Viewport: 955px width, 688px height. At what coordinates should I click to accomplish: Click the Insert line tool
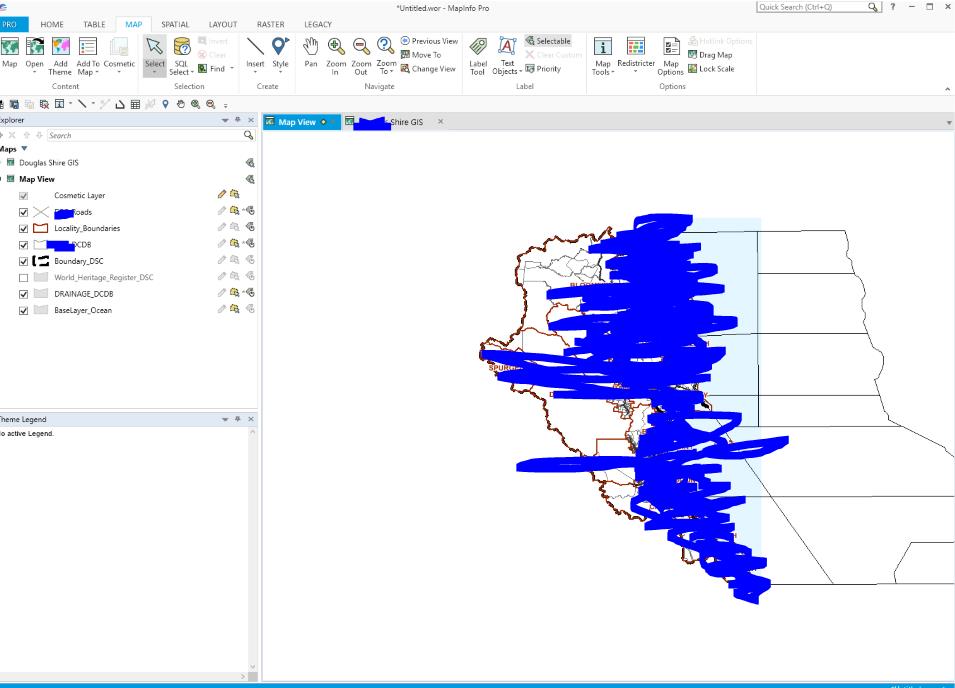pos(255,55)
